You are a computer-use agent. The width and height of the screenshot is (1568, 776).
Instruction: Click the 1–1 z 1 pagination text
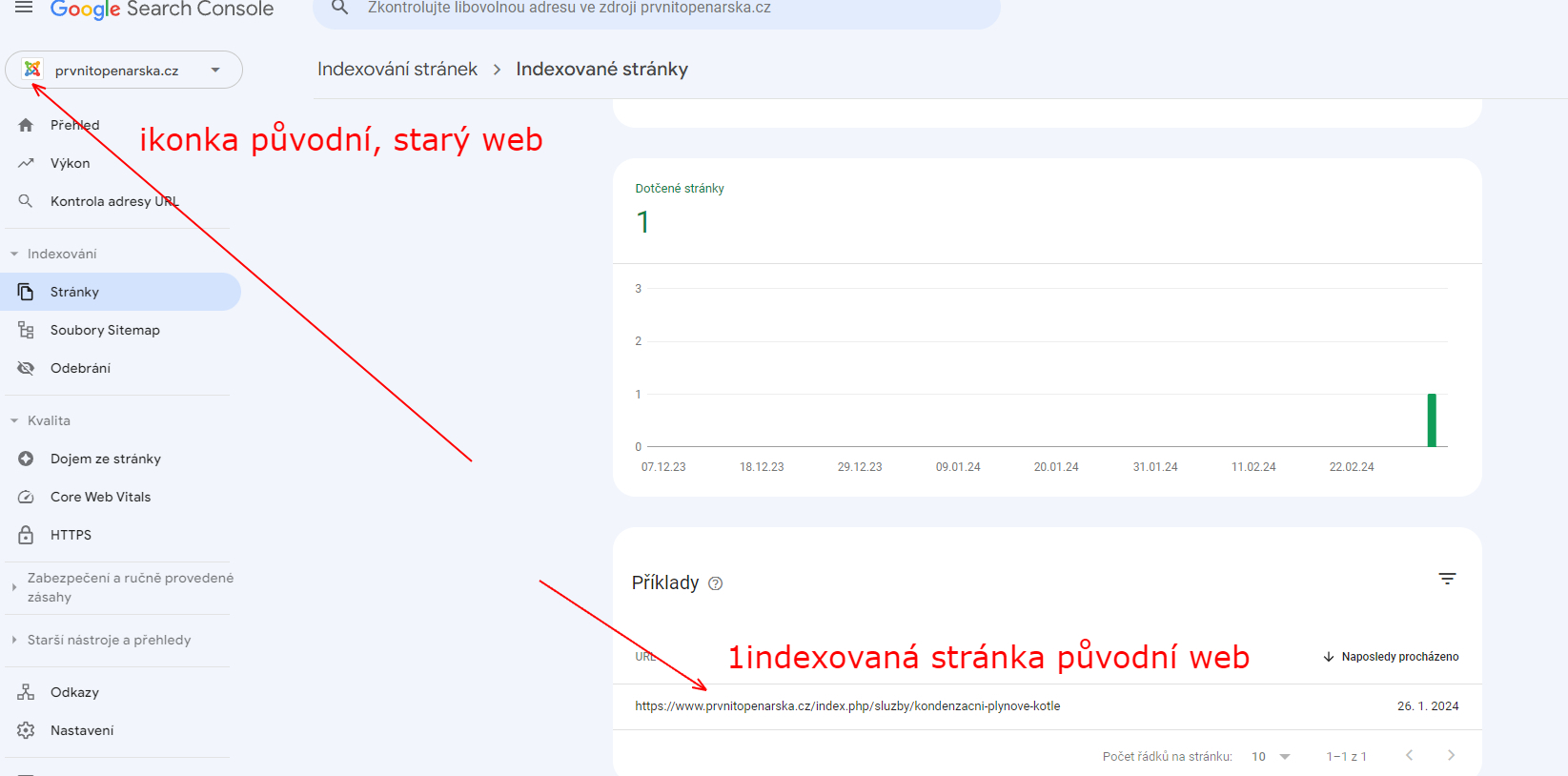pos(1346,757)
